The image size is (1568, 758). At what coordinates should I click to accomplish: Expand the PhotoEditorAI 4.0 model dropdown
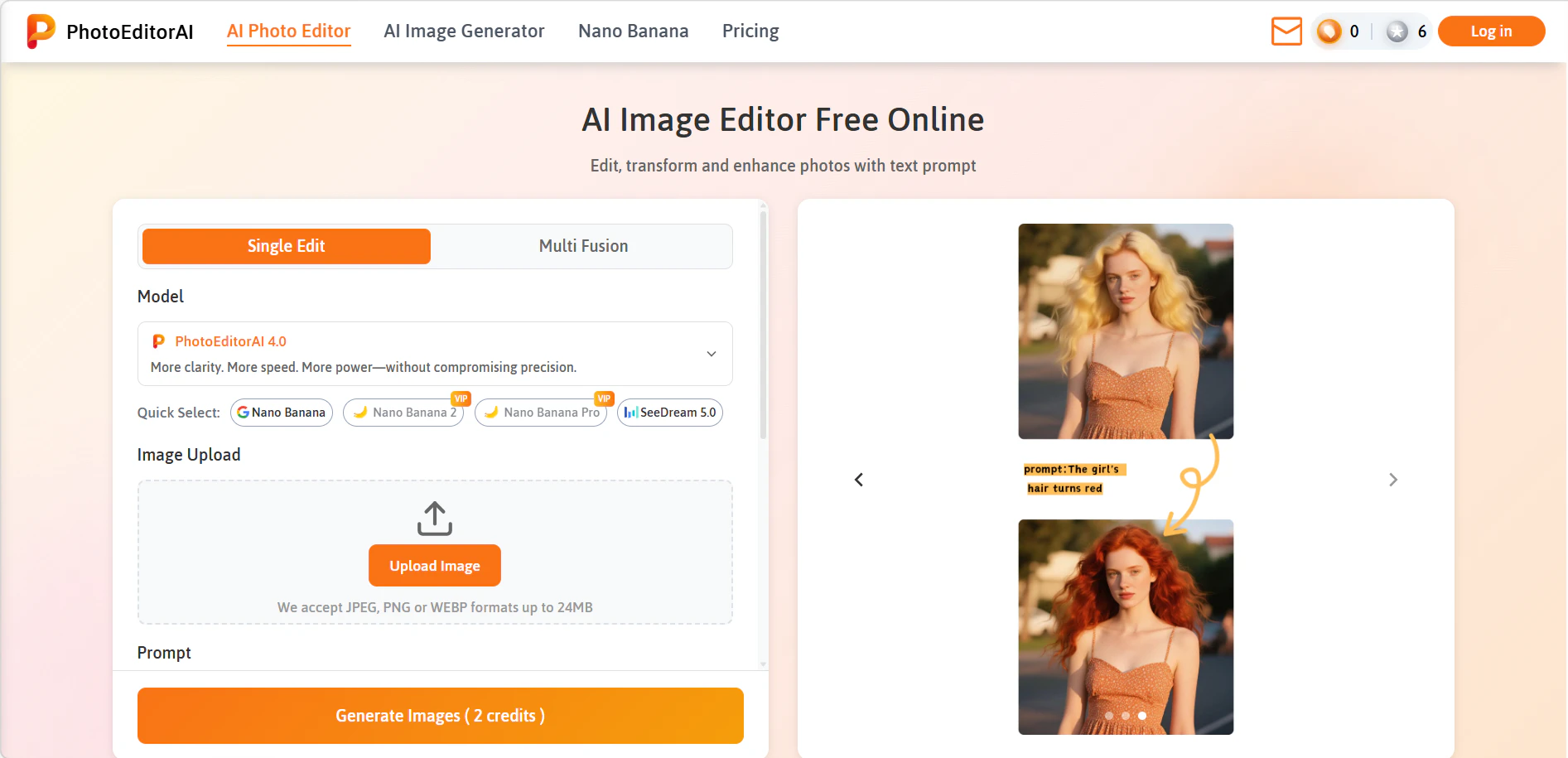point(711,354)
